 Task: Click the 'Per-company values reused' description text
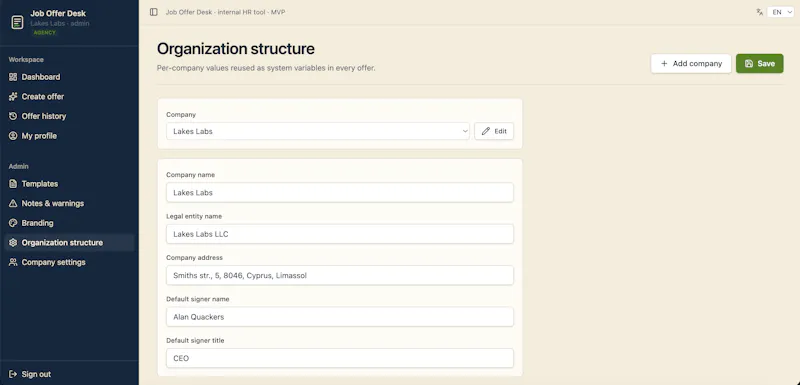[x=266, y=68]
